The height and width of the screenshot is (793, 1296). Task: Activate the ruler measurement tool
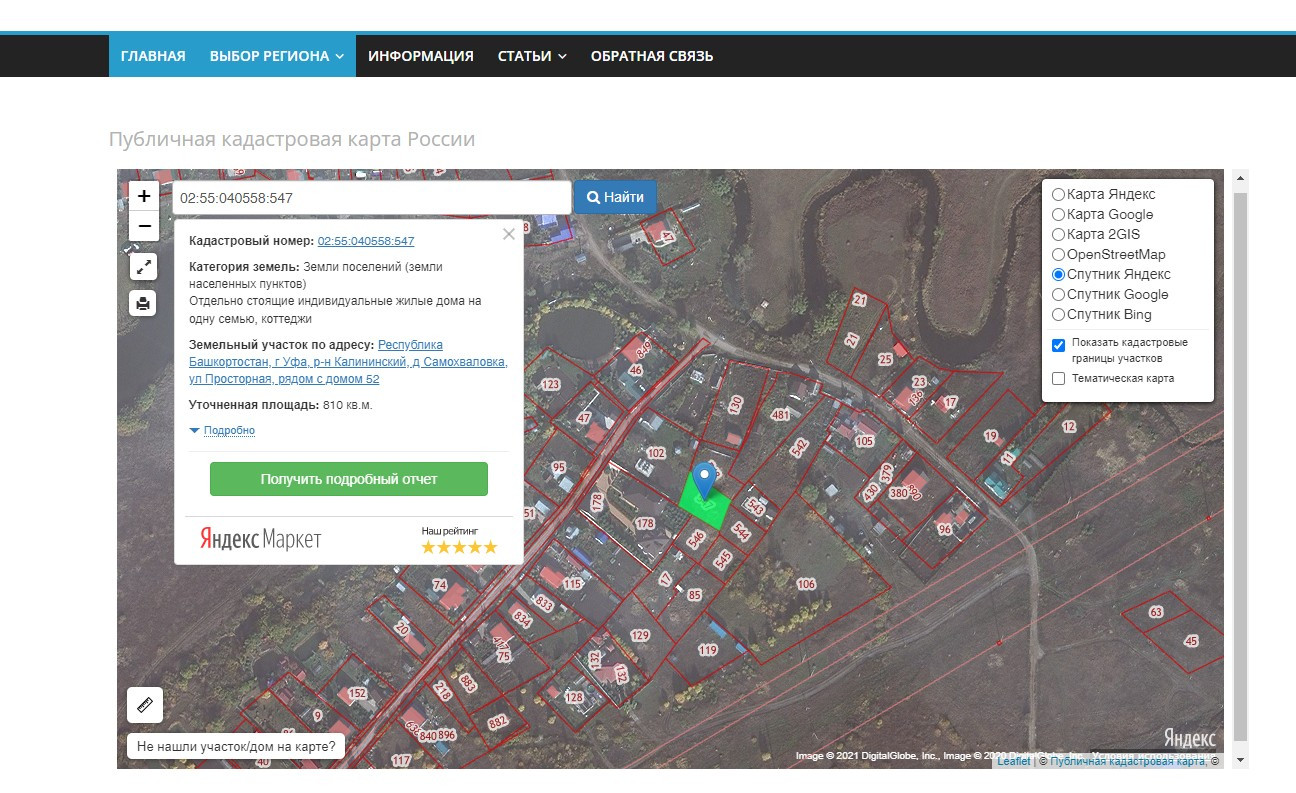pos(145,705)
